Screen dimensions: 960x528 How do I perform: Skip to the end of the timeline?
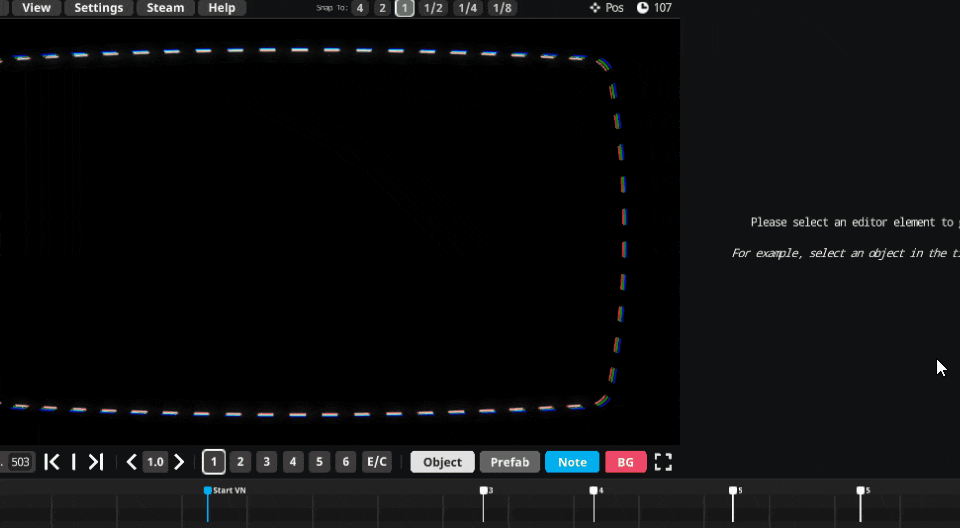(x=96, y=462)
